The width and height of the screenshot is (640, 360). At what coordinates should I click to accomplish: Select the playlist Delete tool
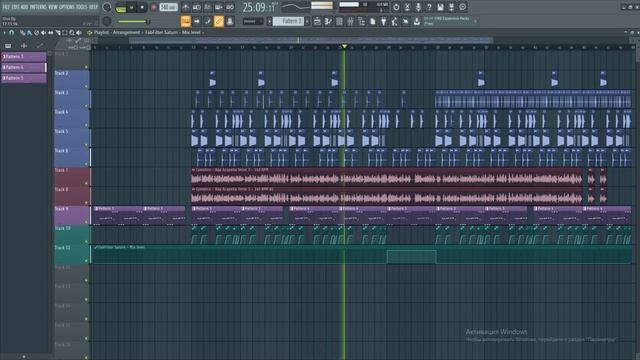(36, 33)
